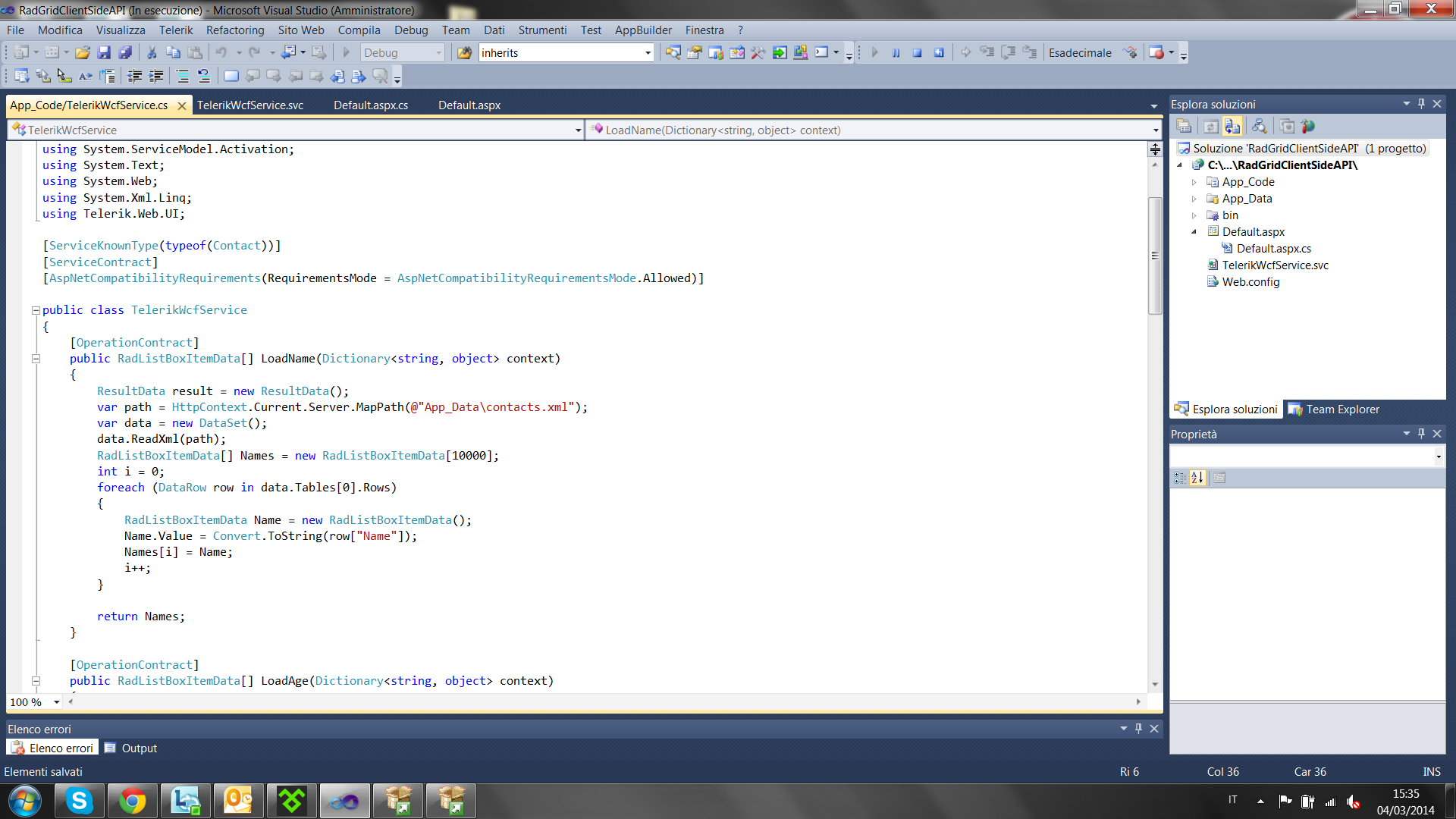Viewport: 1456px width, 819px height.
Task: Click ASP.NET Configuration icon
Action: click(x=1308, y=127)
